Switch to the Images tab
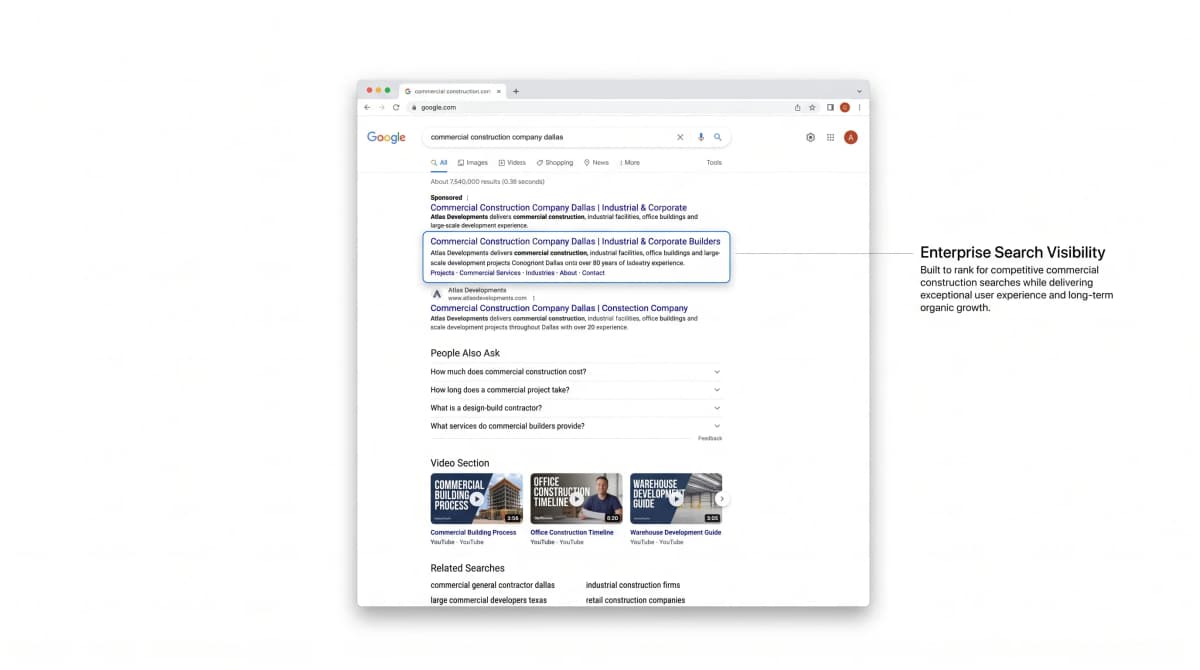 point(473,162)
